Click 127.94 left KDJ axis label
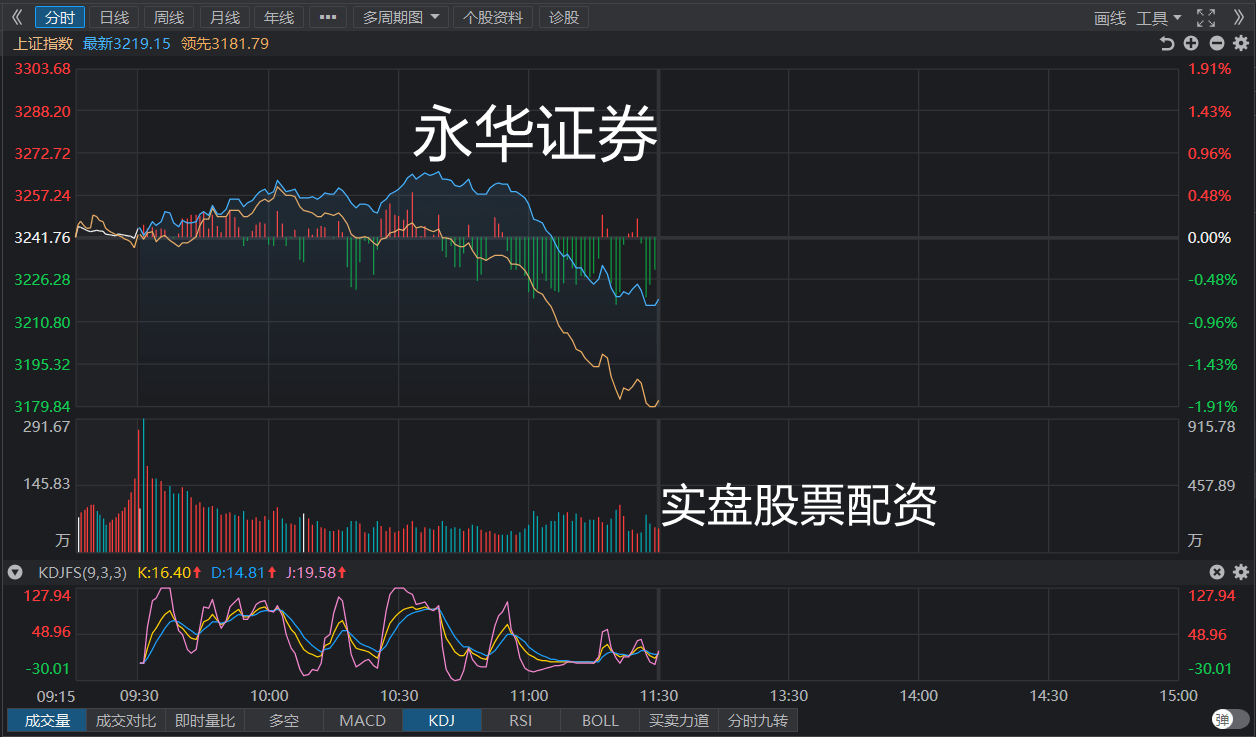Screen dimensions: 1256x737 click(47, 596)
